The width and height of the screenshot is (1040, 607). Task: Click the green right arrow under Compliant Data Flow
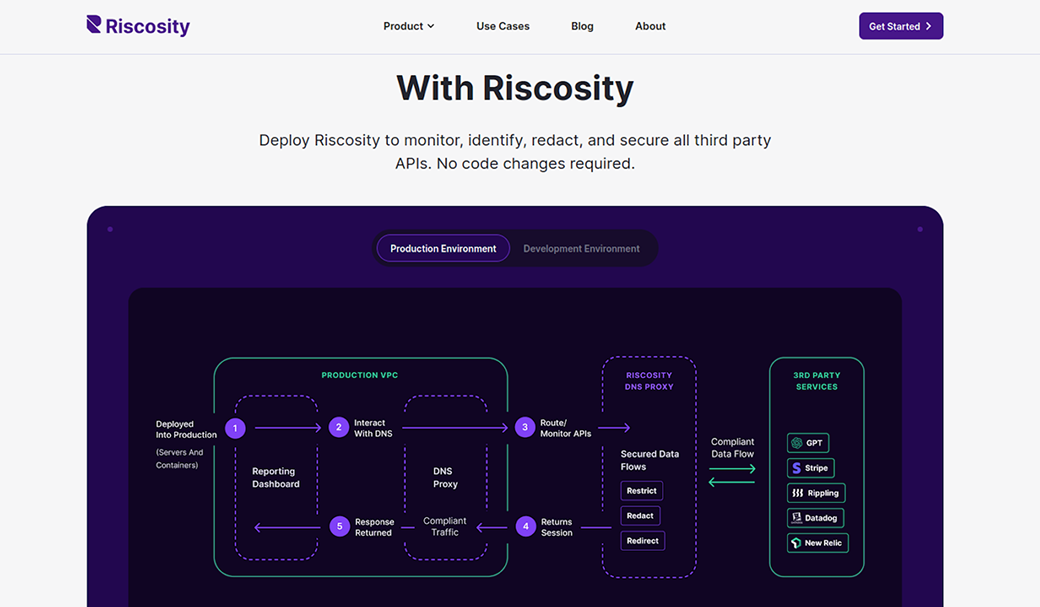pos(732,469)
